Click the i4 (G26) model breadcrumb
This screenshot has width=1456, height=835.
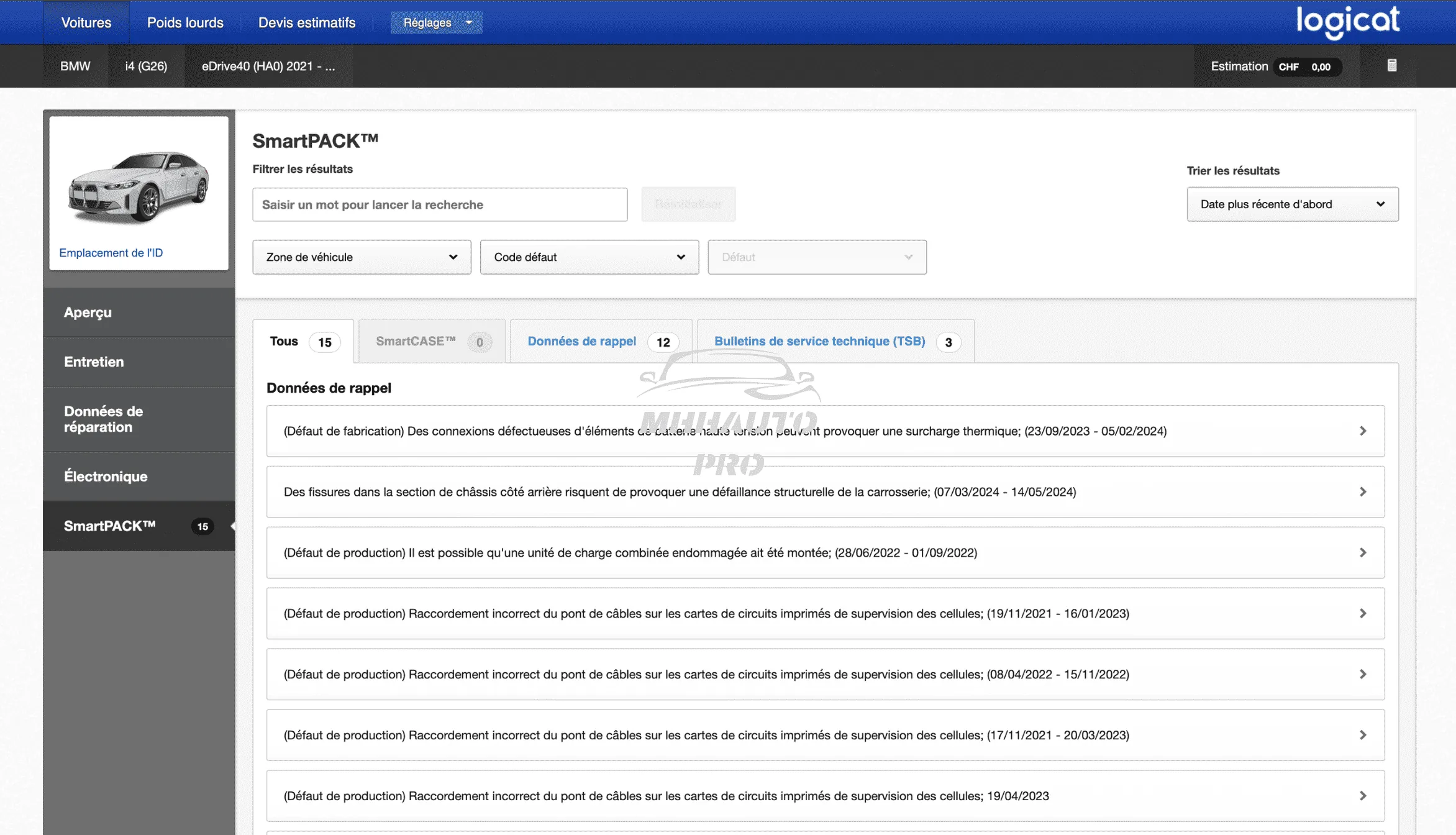(x=146, y=66)
